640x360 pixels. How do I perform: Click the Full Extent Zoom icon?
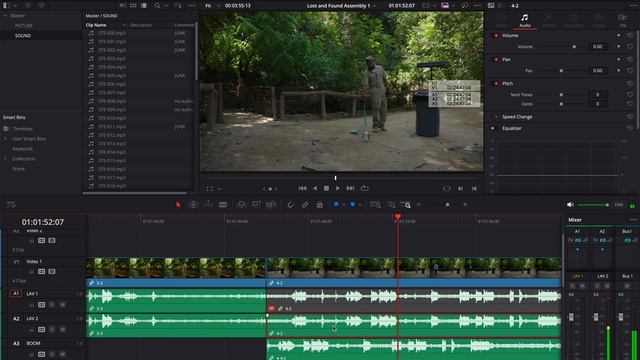pyautogui.click(x=375, y=204)
